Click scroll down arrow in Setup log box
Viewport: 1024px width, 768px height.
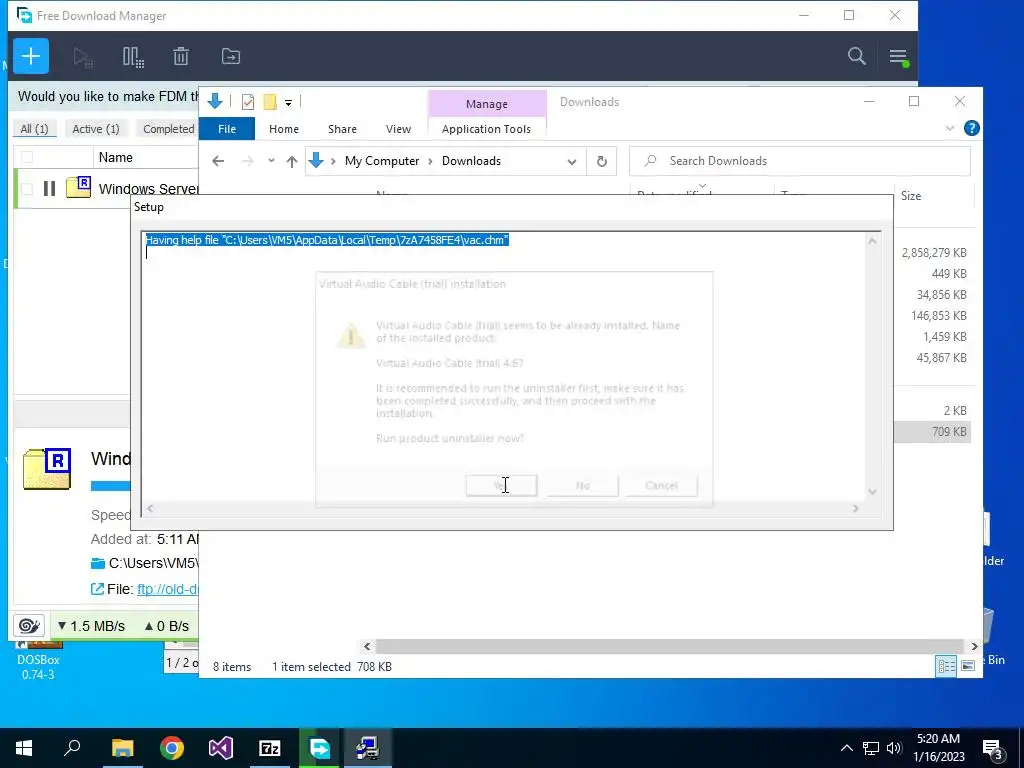pyautogui.click(x=872, y=492)
